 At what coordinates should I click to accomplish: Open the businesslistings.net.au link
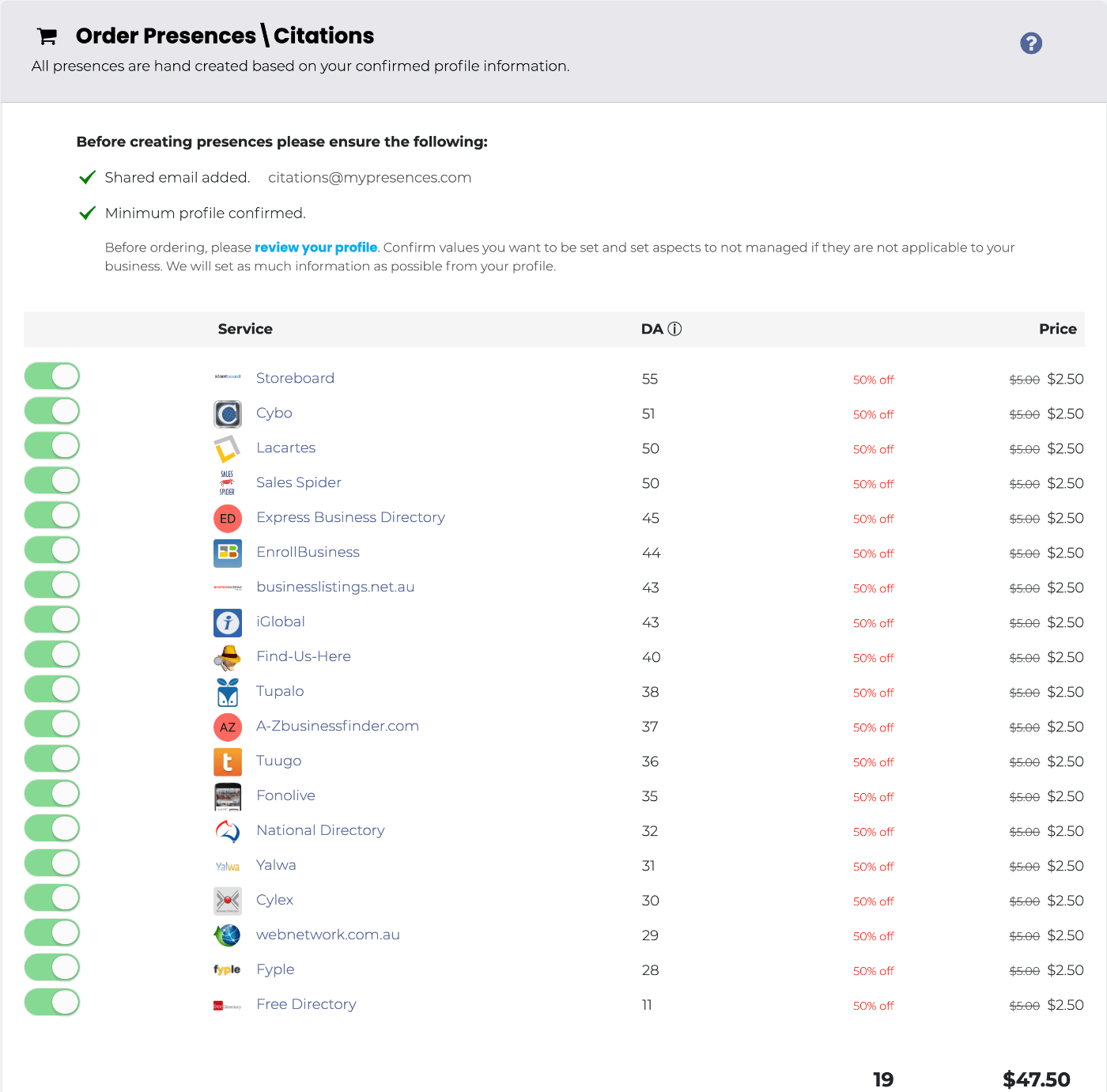coord(335,587)
